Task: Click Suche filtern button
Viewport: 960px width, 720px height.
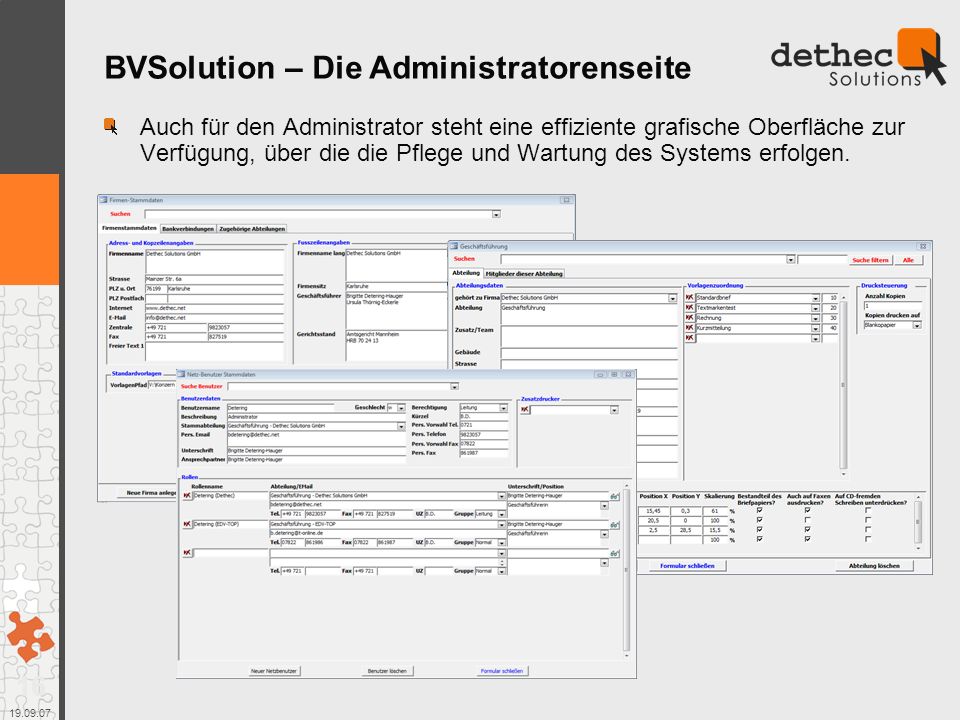Action: tap(870, 260)
